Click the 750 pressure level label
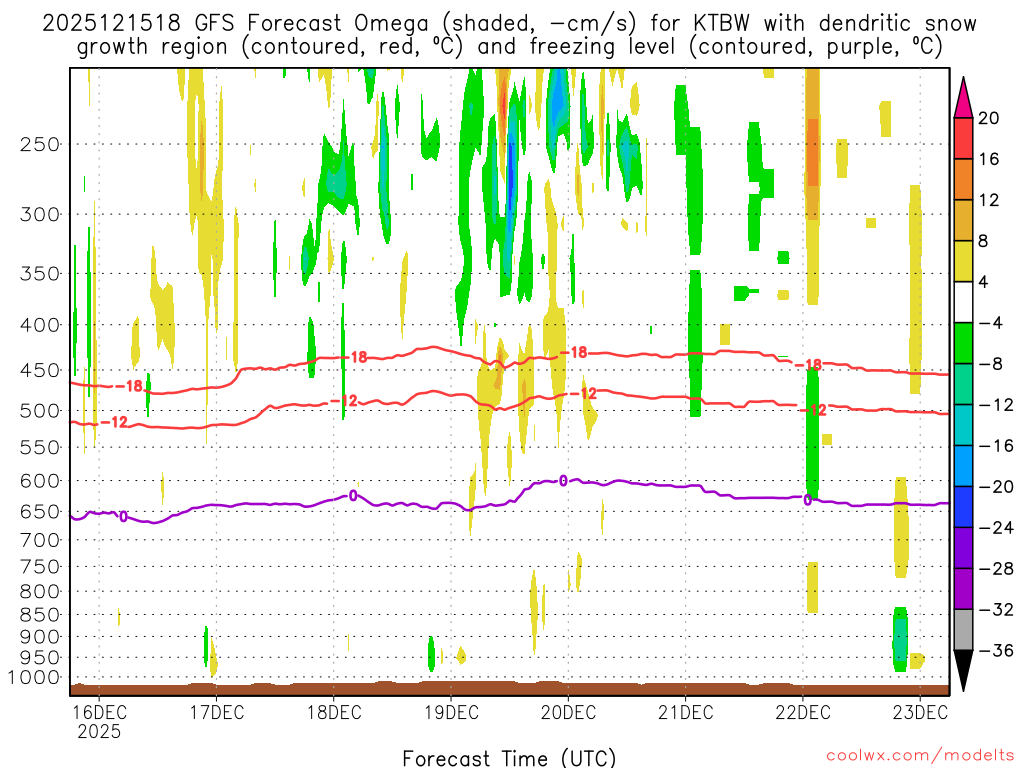Viewport: 1024px width, 768px height. click(40, 566)
